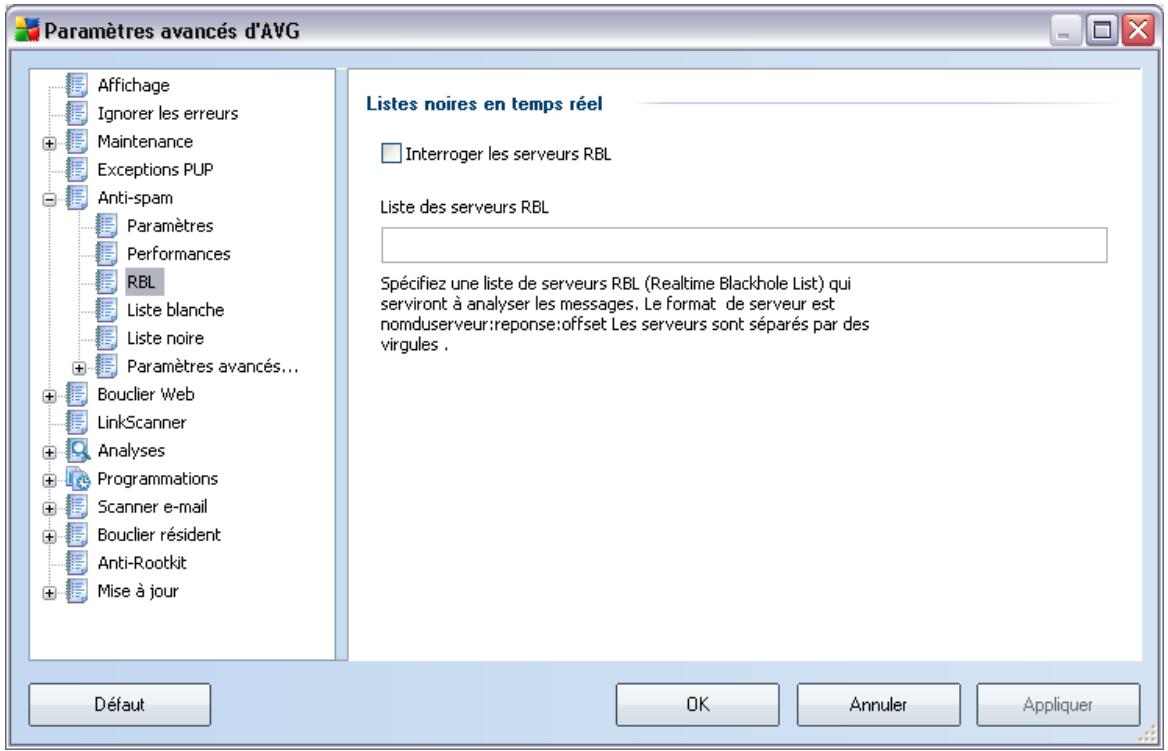Viewport: 1168px width, 751px height.
Task: Select the Scanner e-mail label
Action: click(153, 507)
